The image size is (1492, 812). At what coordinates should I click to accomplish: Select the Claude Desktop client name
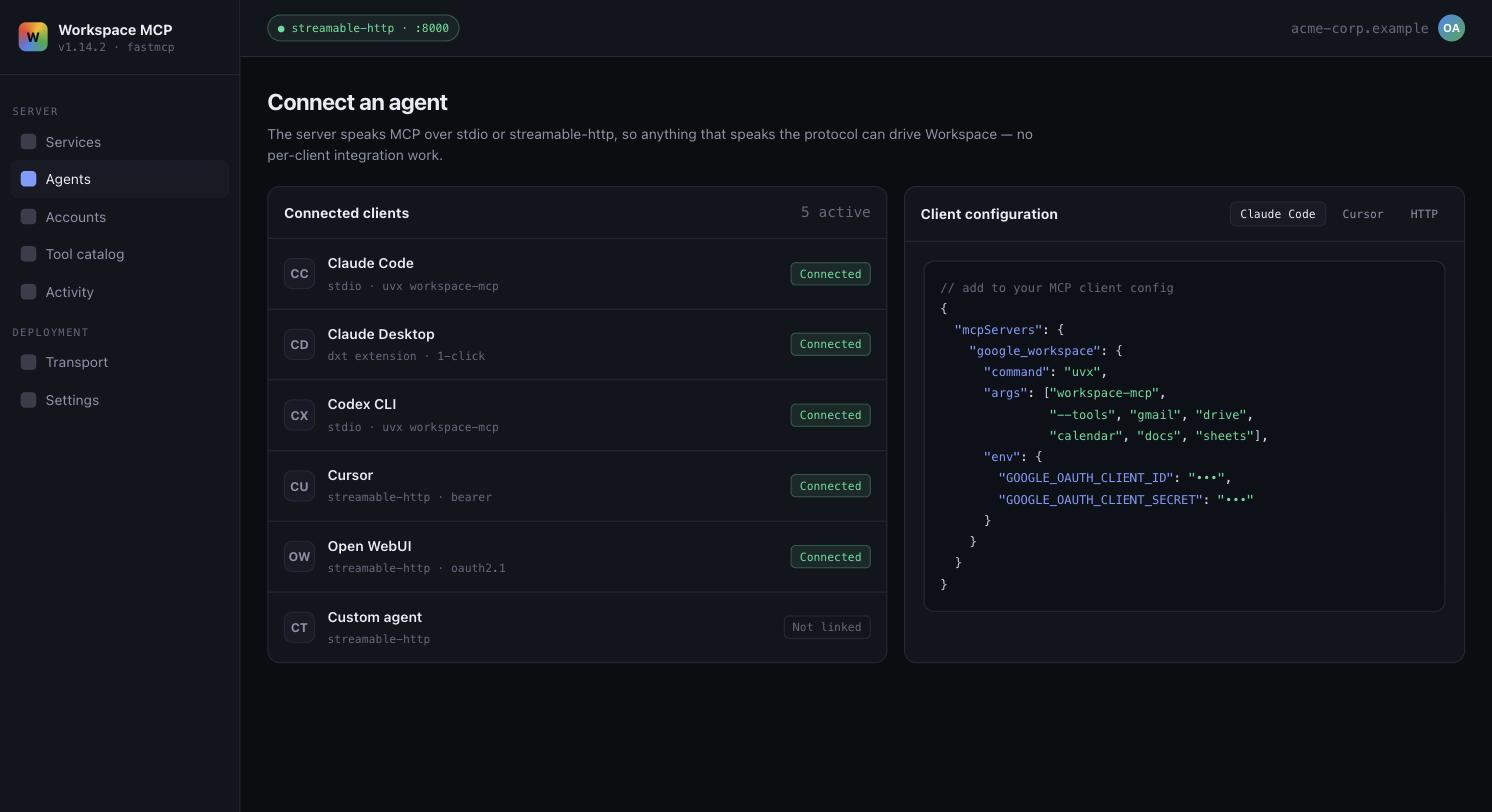381,334
